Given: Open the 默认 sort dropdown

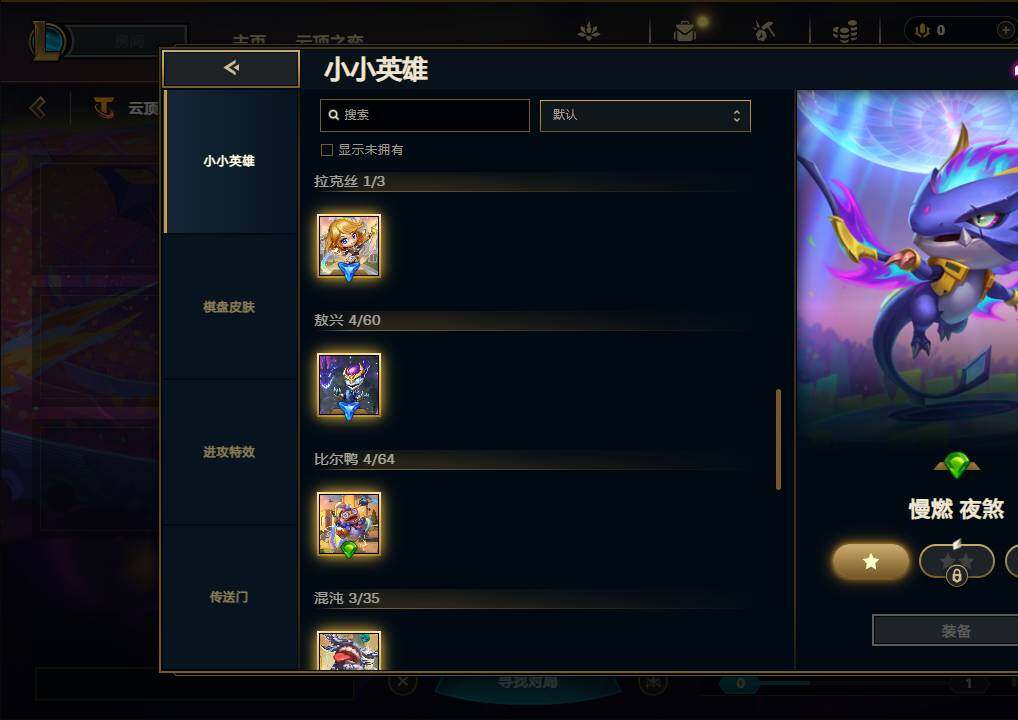Looking at the screenshot, I should (x=645, y=116).
